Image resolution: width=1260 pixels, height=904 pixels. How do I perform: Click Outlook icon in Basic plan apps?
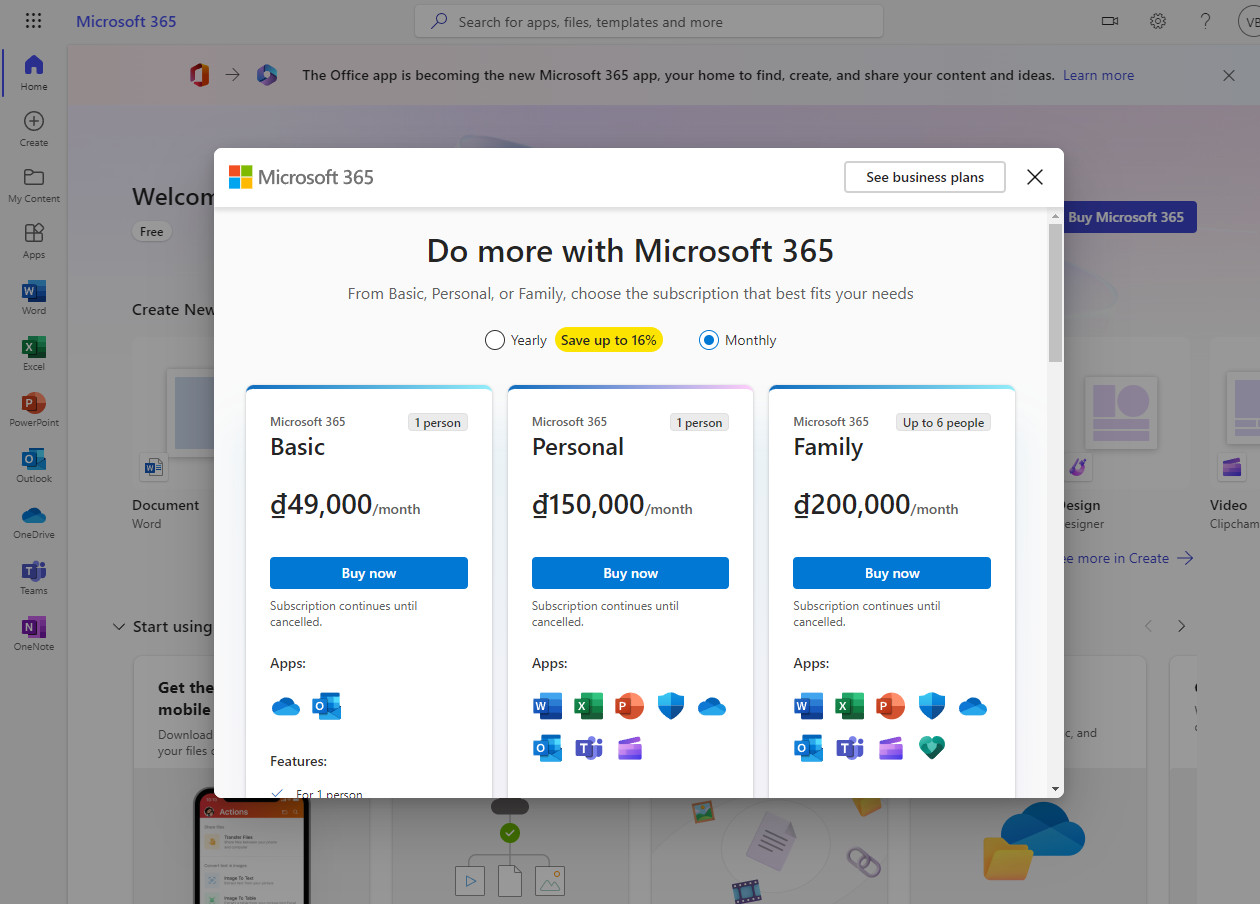point(326,706)
